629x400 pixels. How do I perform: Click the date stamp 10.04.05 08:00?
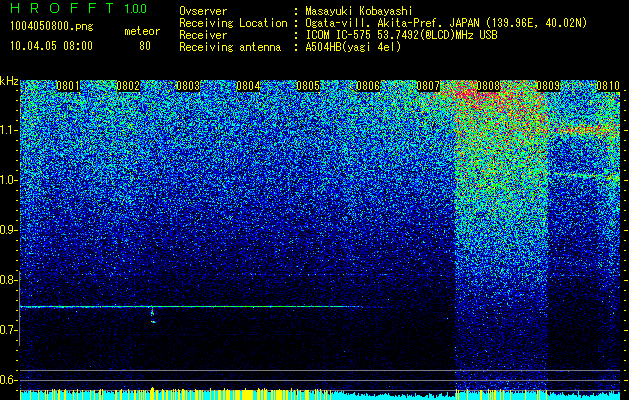(x=51, y=45)
